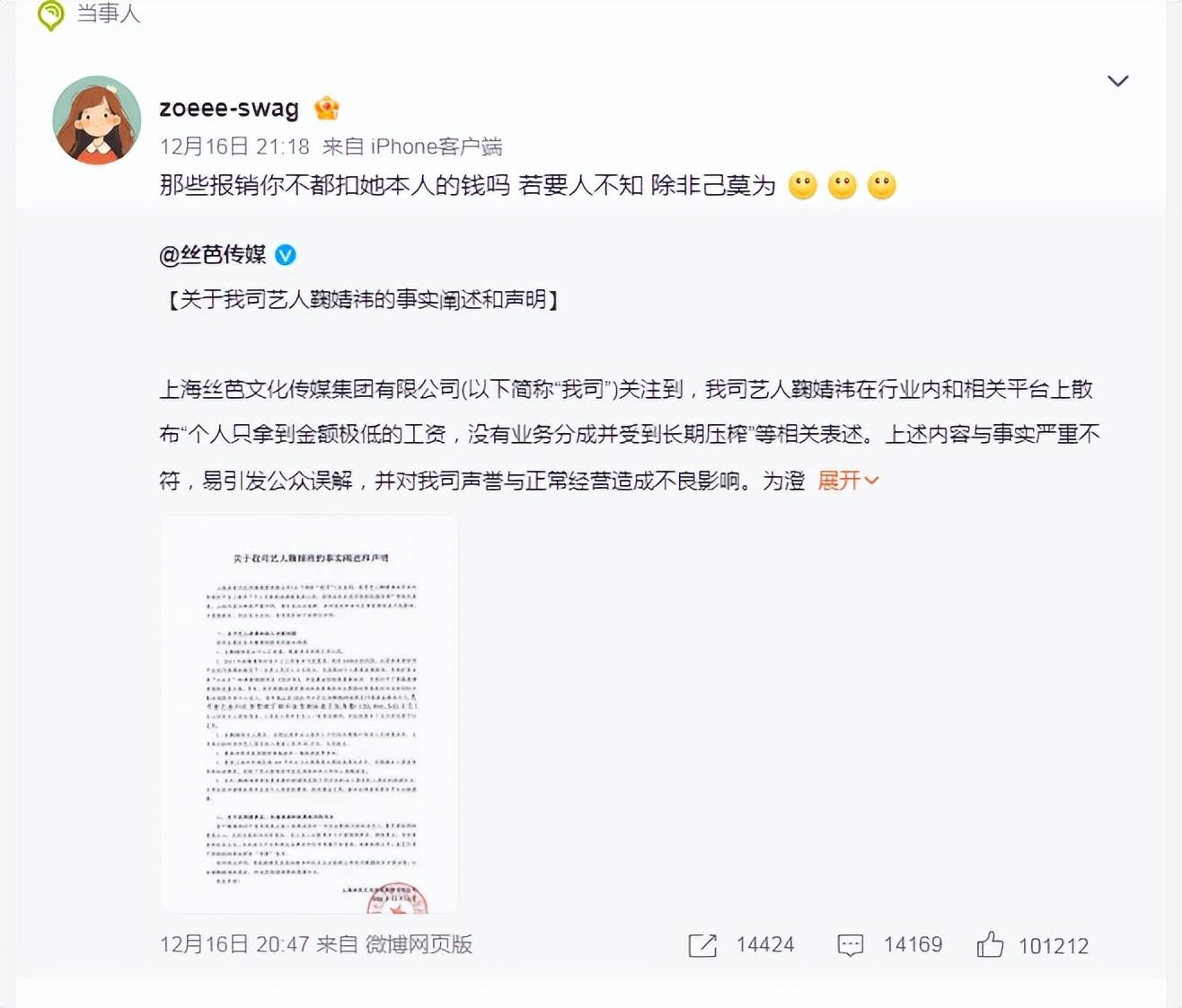Screen dimensions: 1182x1008
Task: Click the repost share icon
Action: tap(702, 945)
